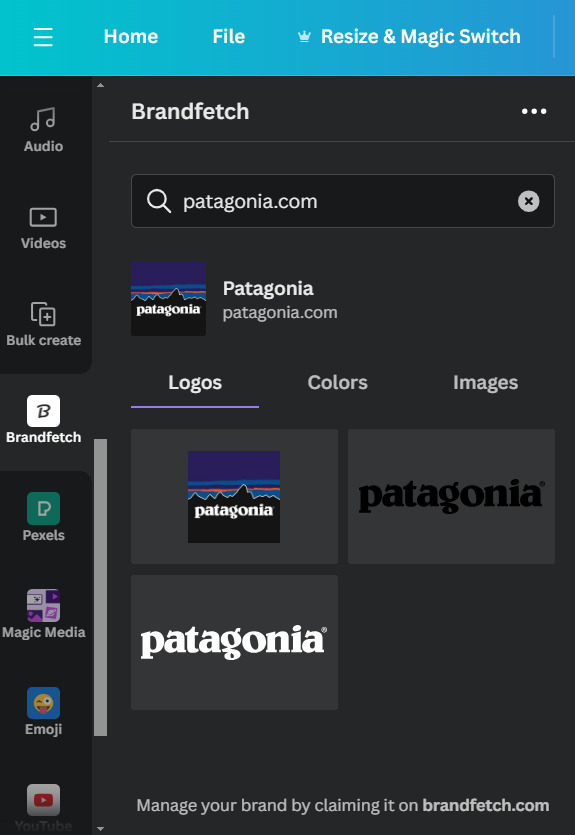
Task: Click the sidebar scrollbar thumb
Action: point(101,587)
